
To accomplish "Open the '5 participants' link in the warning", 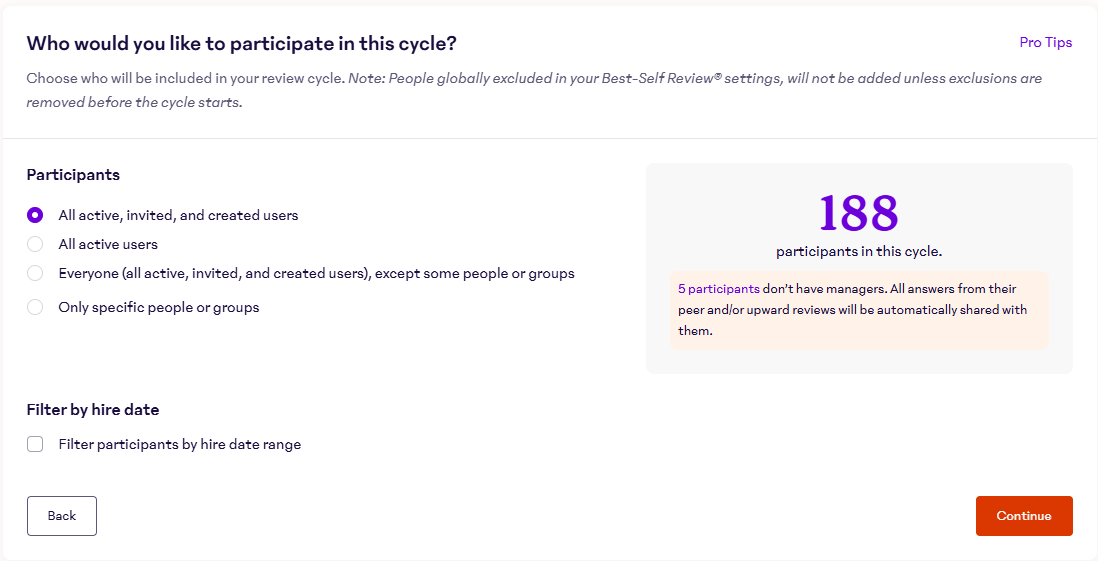I will tap(718, 289).
